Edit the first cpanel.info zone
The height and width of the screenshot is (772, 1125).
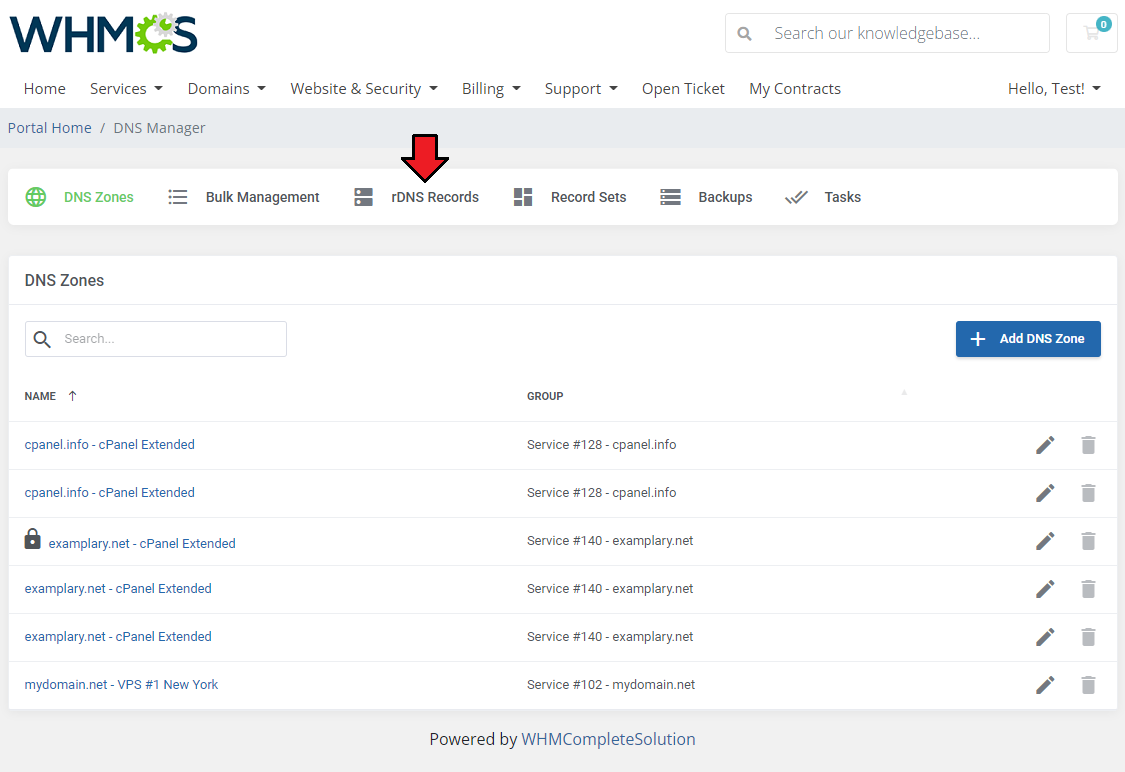(x=1045, y=445)
